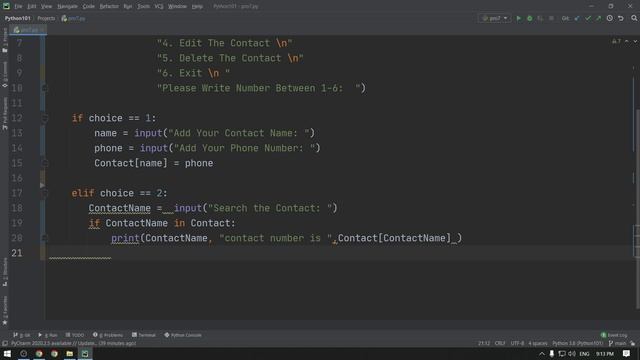
Task: Switch to PyCharm in the taskbar
Action: 85,353
